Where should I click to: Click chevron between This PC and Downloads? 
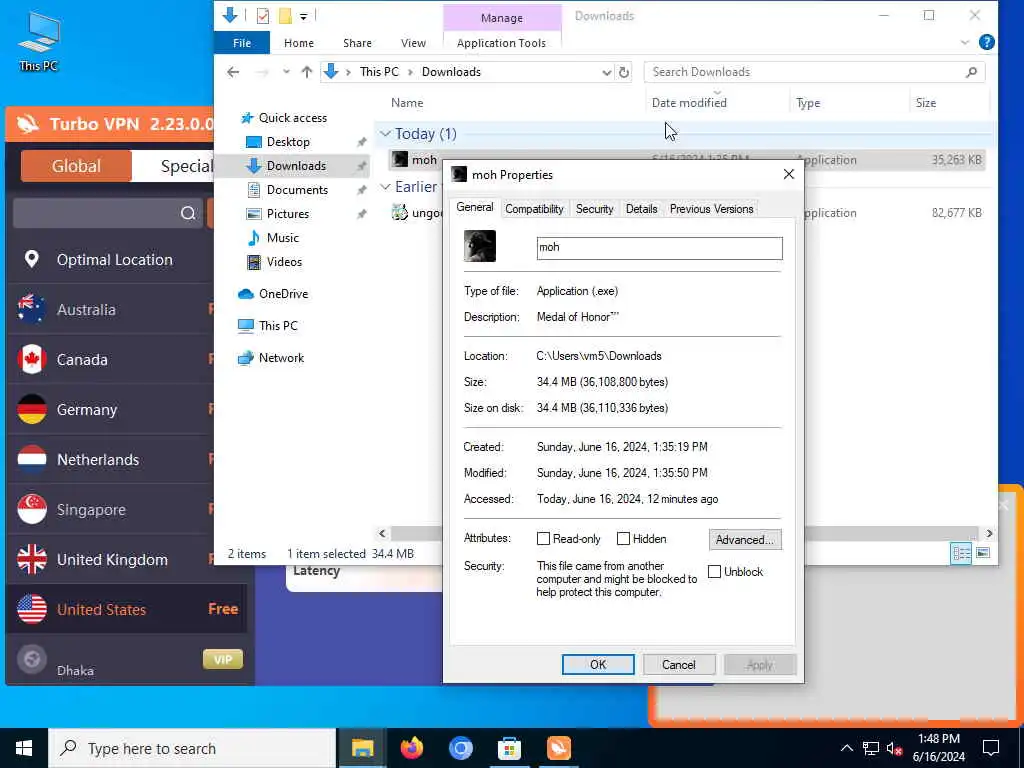point(410,72)
